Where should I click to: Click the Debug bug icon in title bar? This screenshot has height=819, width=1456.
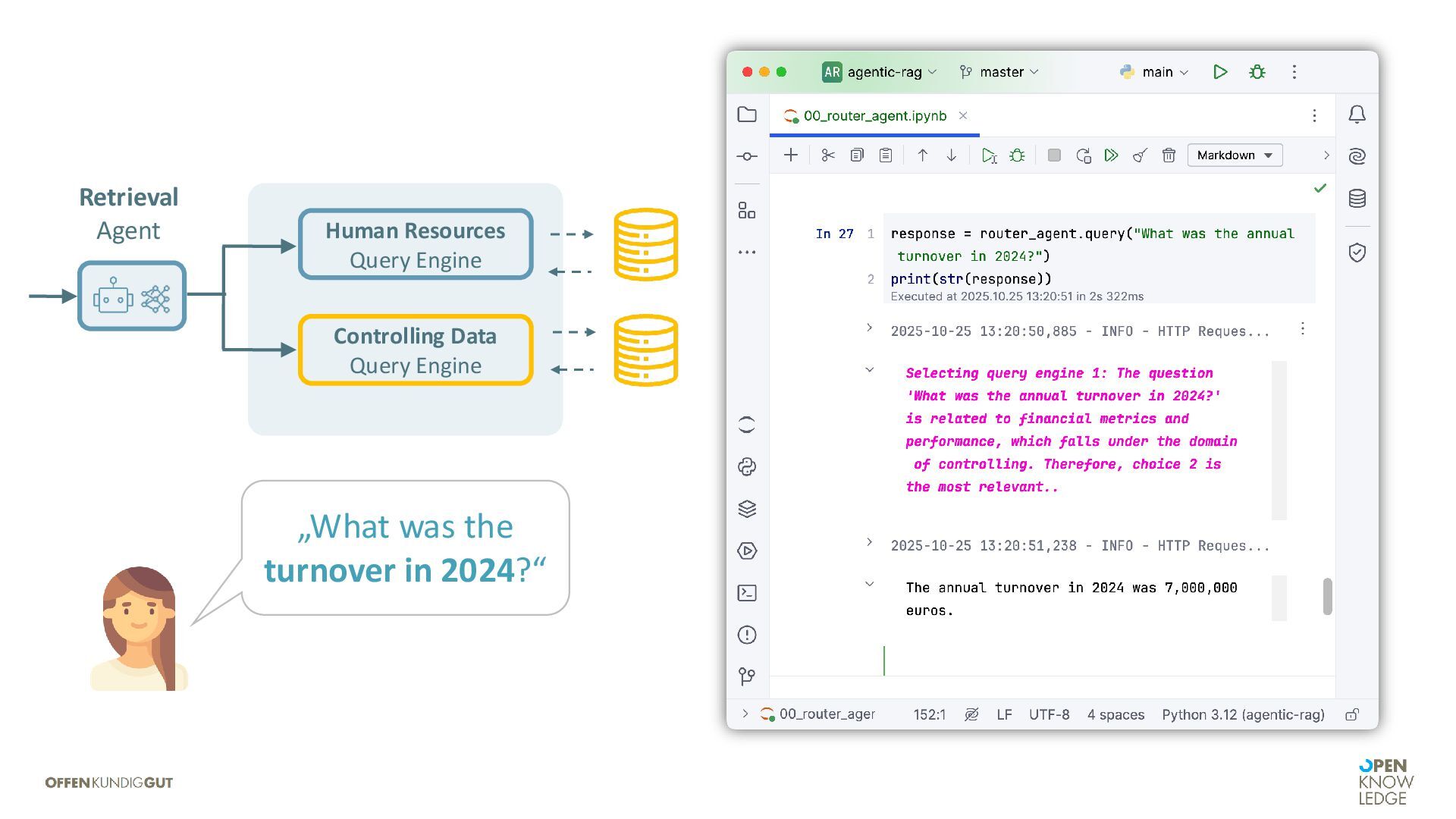click(1257, 72)
